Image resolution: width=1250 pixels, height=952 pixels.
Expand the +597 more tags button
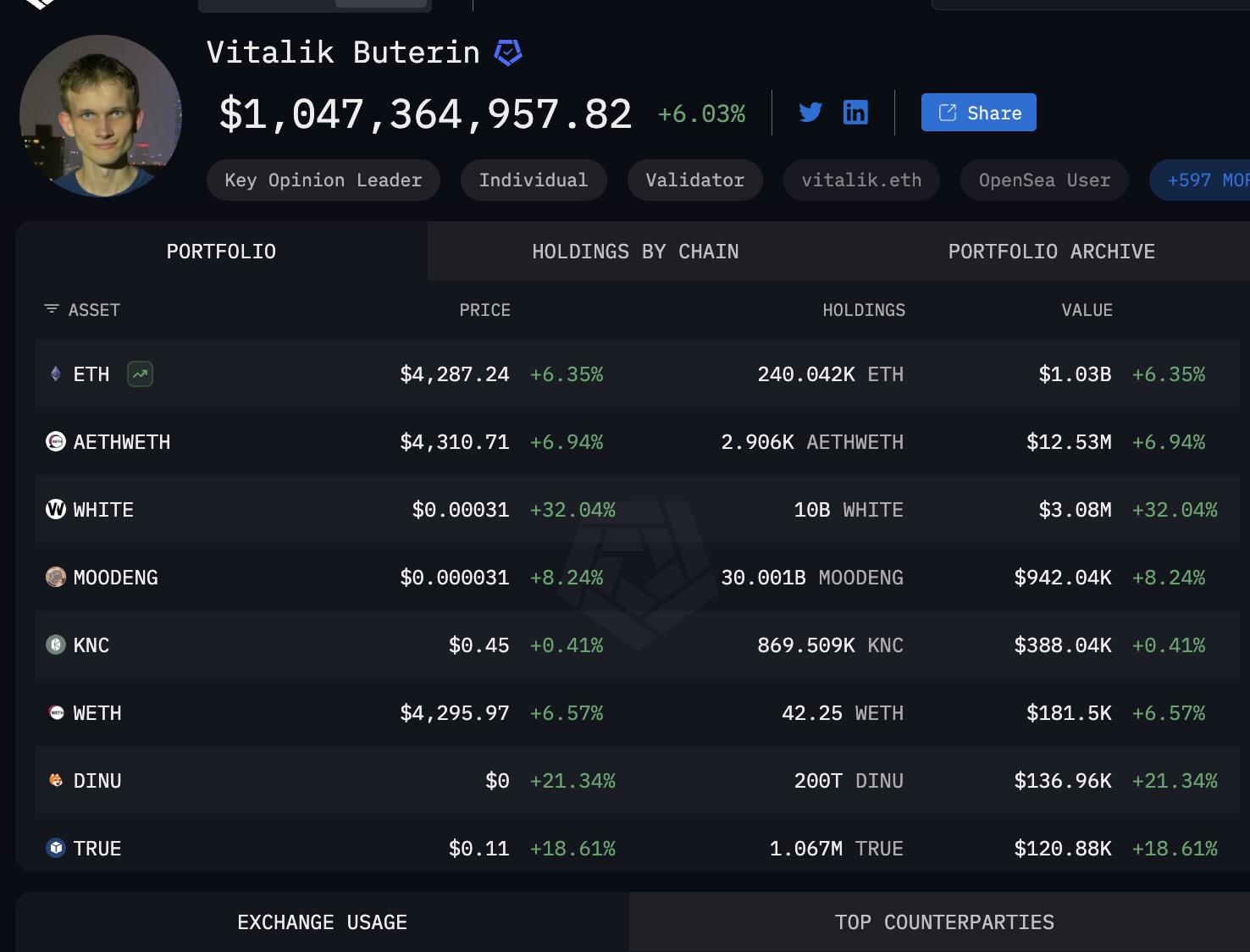click(1201, 180)
